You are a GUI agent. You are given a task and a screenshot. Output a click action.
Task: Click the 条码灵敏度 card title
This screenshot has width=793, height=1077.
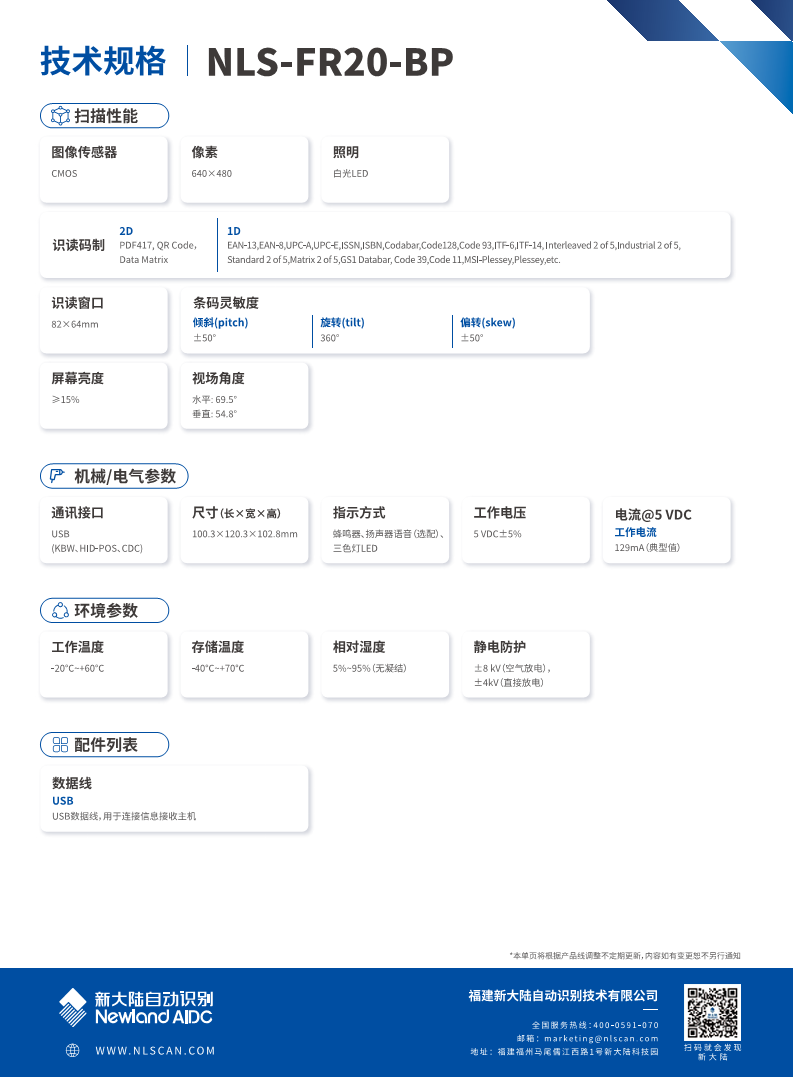225,303
